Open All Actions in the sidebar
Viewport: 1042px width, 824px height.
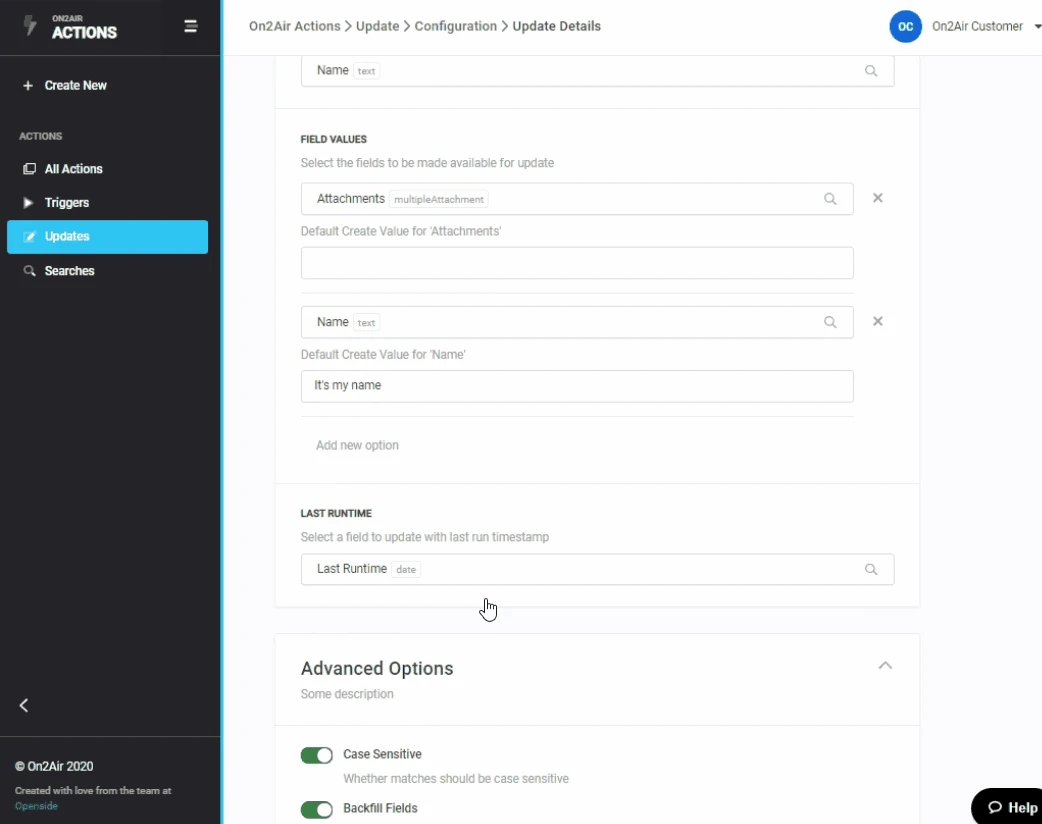coord(73,169)
